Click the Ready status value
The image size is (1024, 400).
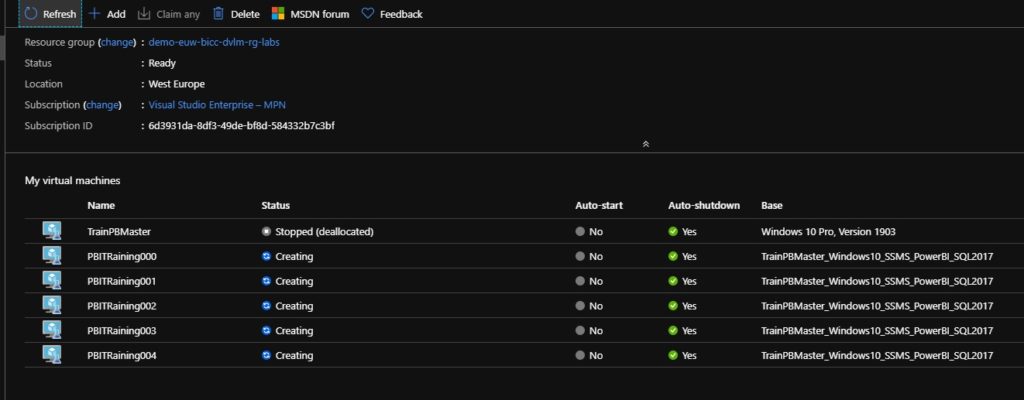point(162,63)
